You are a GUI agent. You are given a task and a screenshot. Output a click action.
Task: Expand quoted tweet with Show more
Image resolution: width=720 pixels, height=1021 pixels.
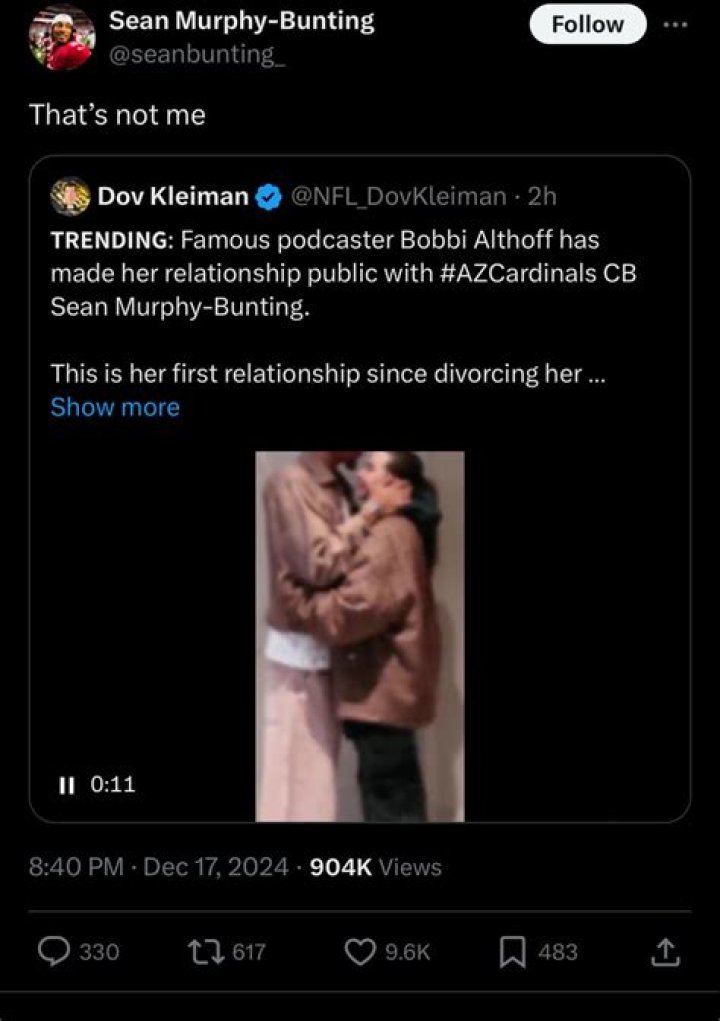point(115,407)
